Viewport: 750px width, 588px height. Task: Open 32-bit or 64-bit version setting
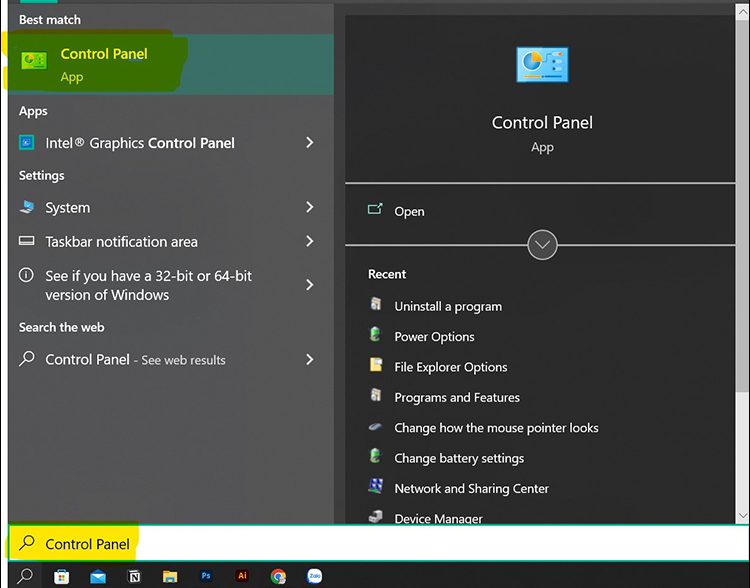(148, 285)
